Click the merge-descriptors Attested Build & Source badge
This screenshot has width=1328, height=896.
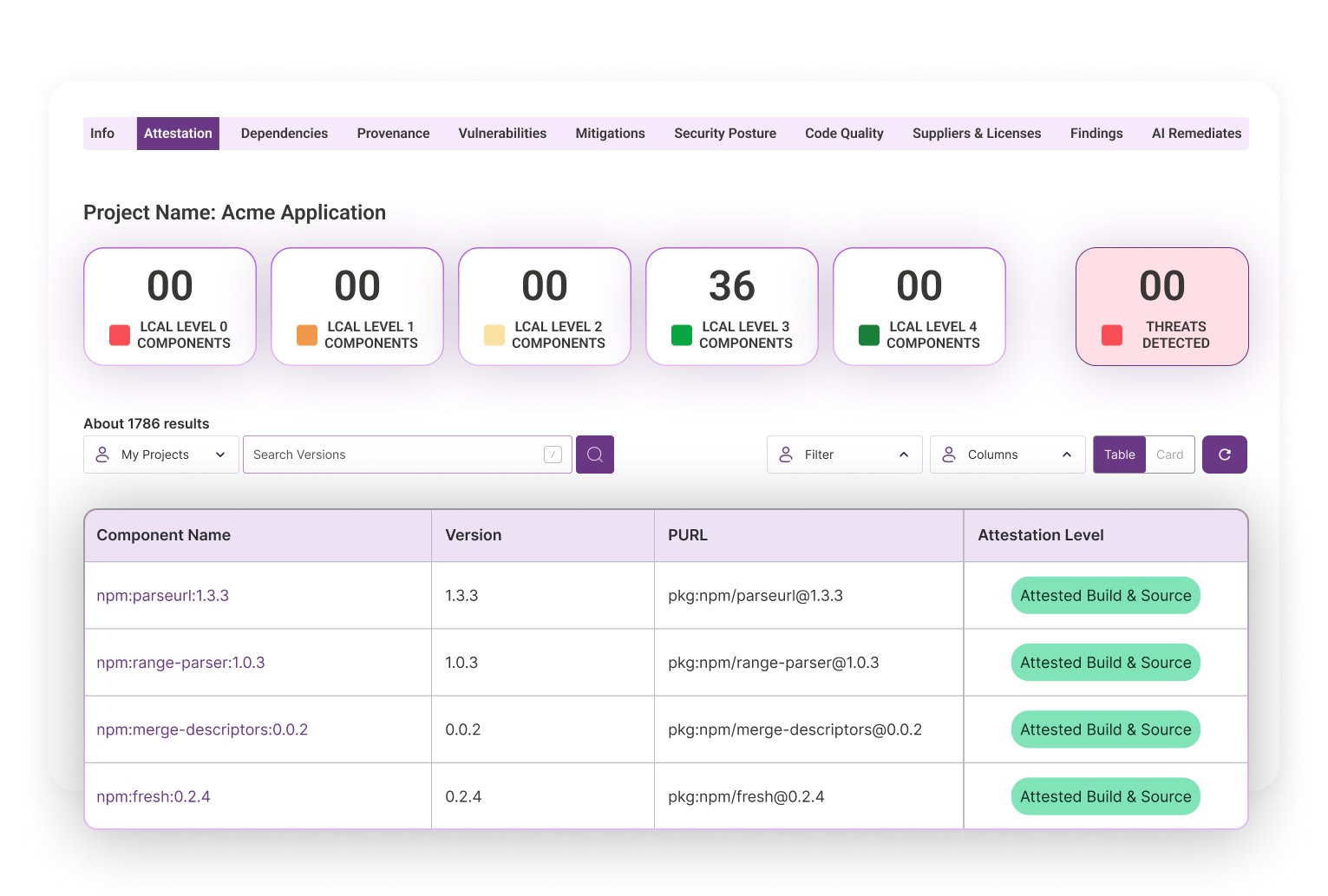coord(1106,729)
